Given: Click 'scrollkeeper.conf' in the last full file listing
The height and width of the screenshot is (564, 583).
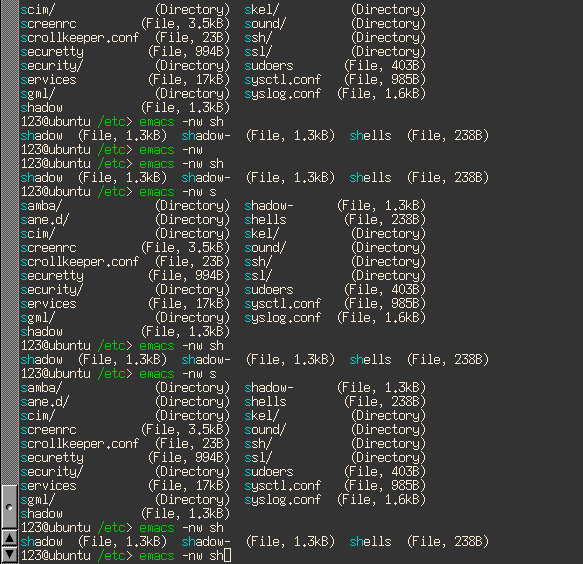Looking at the screenshot, I should coord(80,444).
